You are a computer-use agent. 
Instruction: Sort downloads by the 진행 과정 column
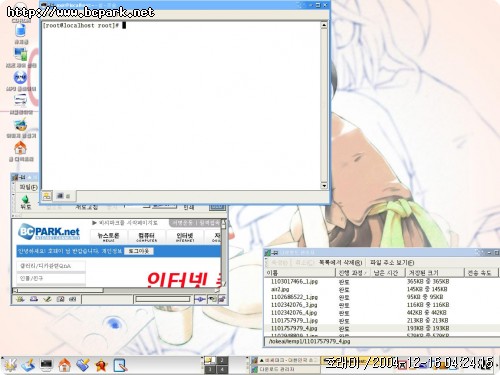click(353, 273)
